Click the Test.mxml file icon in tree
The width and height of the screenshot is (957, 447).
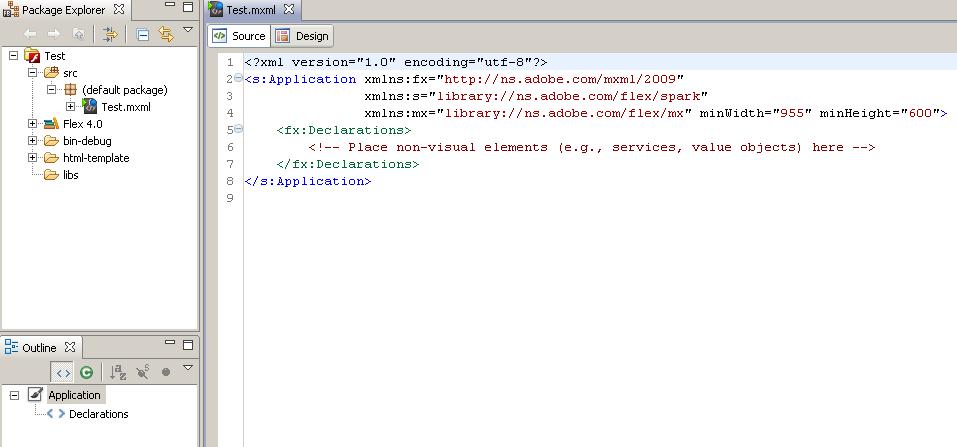pos(90,106)
